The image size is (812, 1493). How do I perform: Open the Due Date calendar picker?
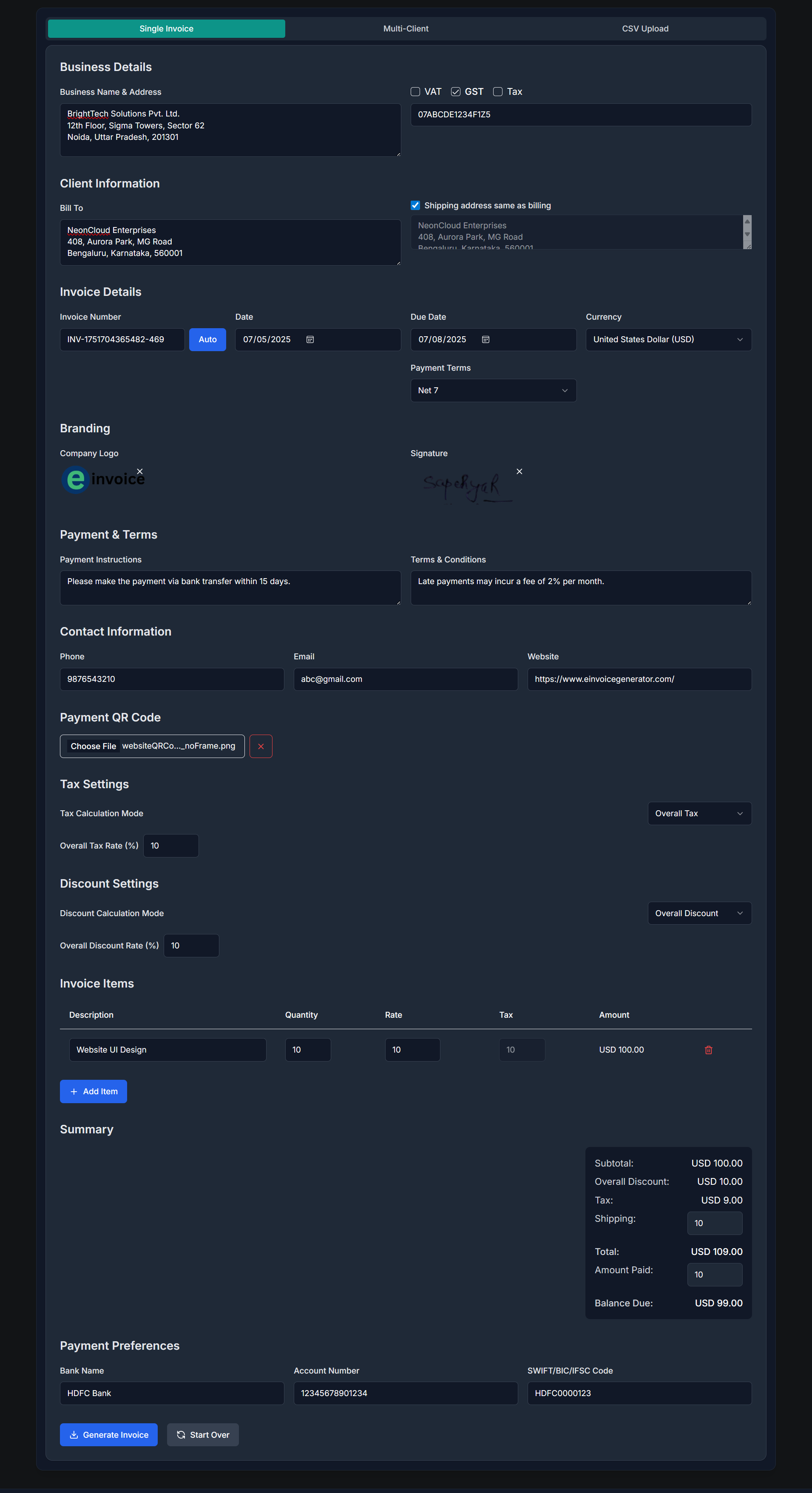[x=485, y=339]
